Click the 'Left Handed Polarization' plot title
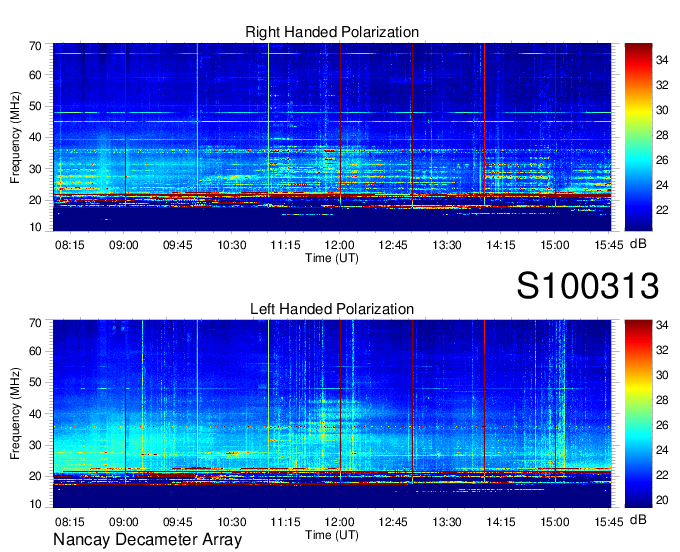 click(x=332, y=309)
